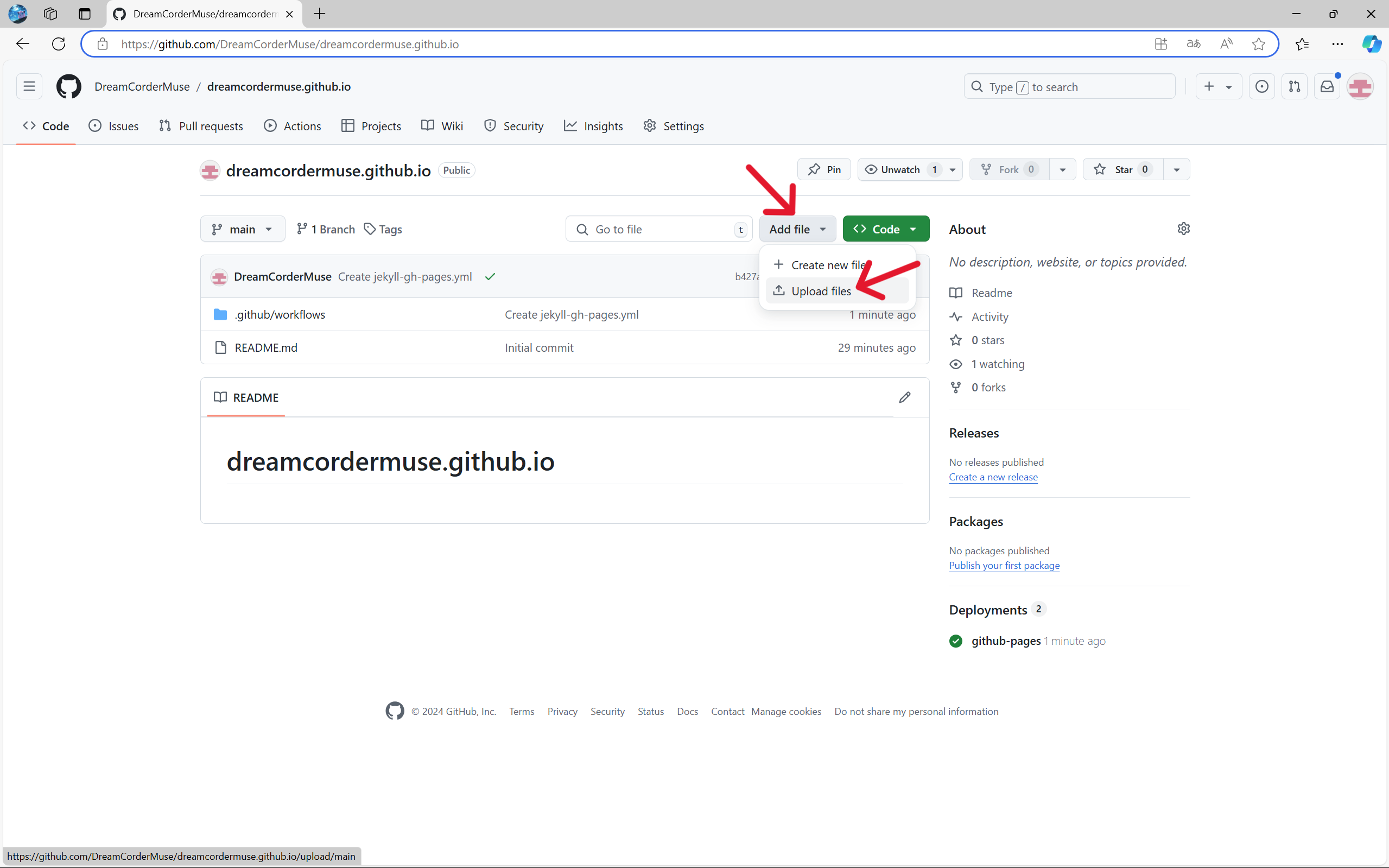The height and width of the screenshot is (868, 1389).
Task: Click the green commit status checkmark
Action: [x=490, y=277]
